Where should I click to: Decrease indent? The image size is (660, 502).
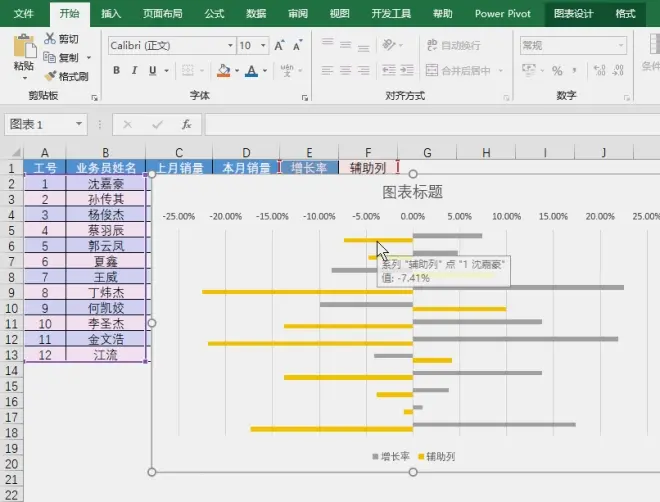389,70
